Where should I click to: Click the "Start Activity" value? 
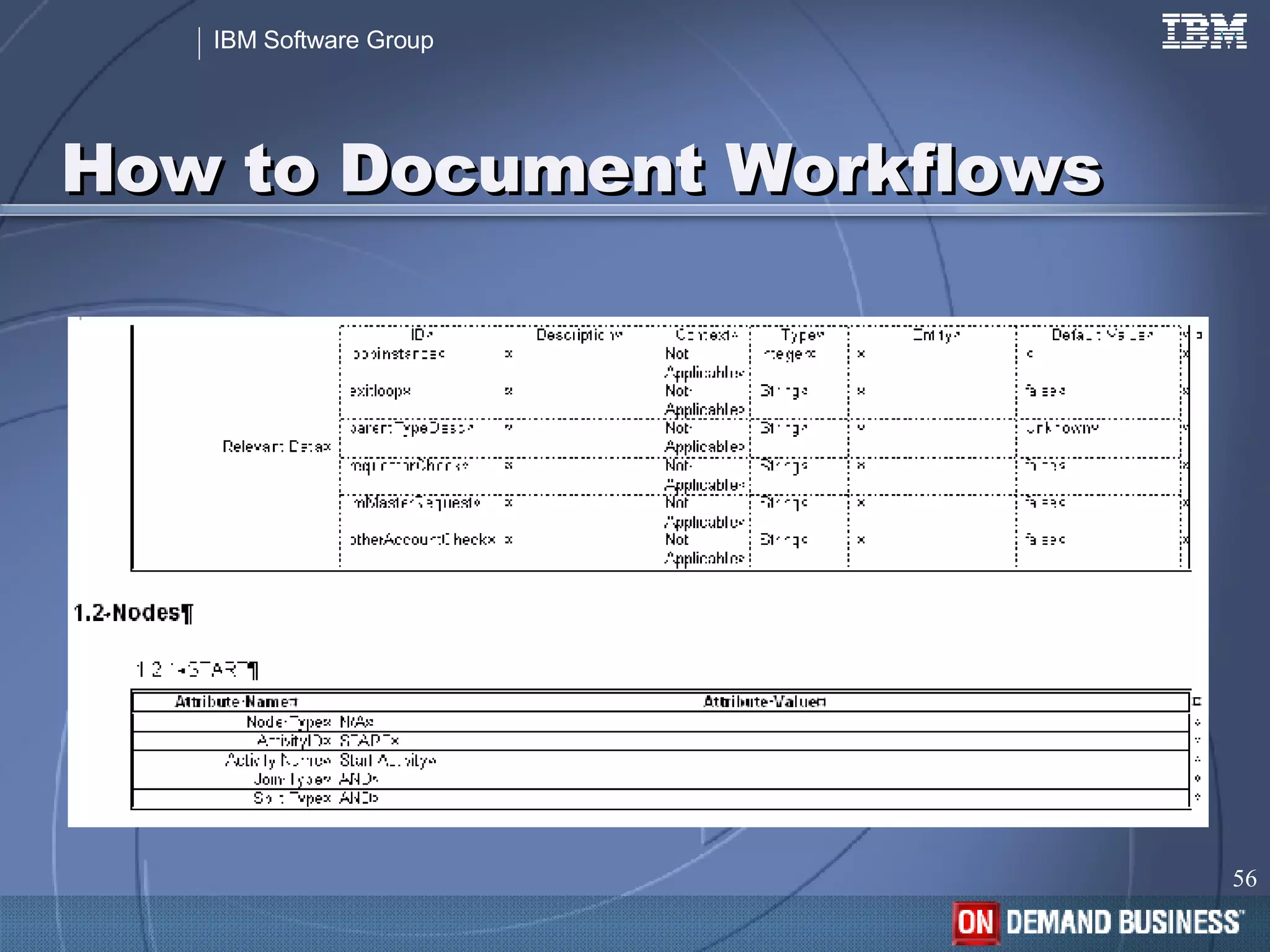pos(388,760)
